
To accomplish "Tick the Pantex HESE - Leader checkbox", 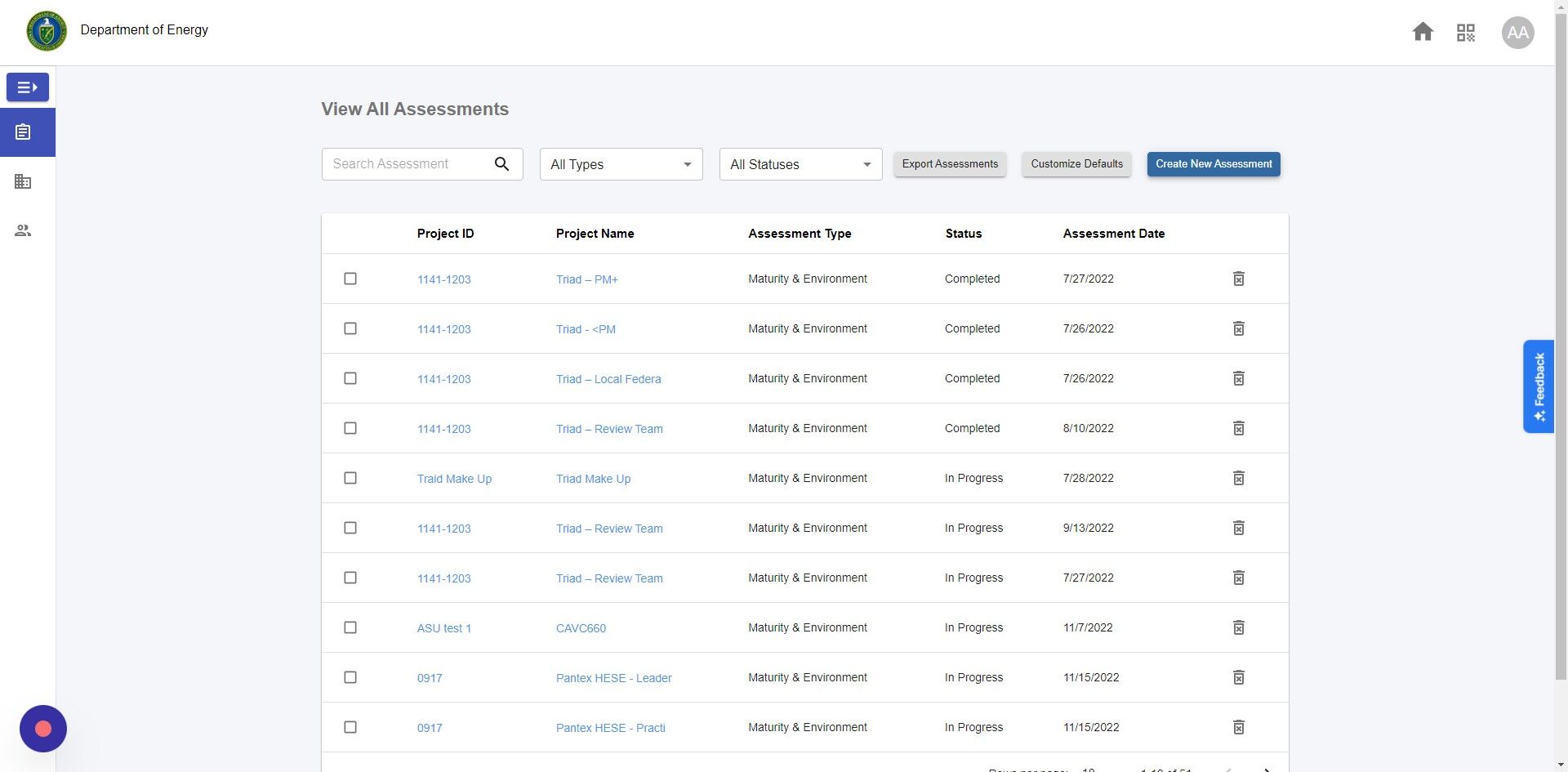I will [x=350, y=677].
